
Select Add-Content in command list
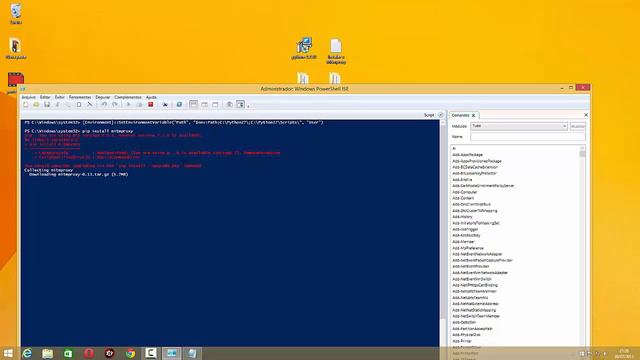(x=463, y=198)
